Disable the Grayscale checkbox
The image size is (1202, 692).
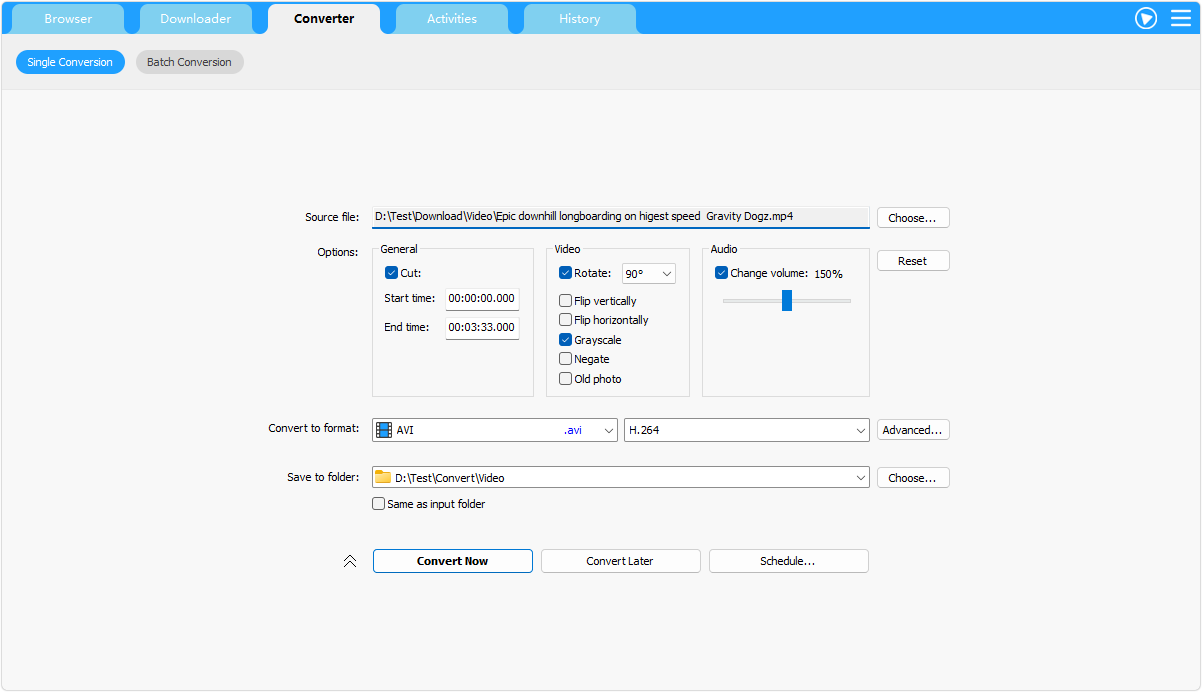coord(565,340)
